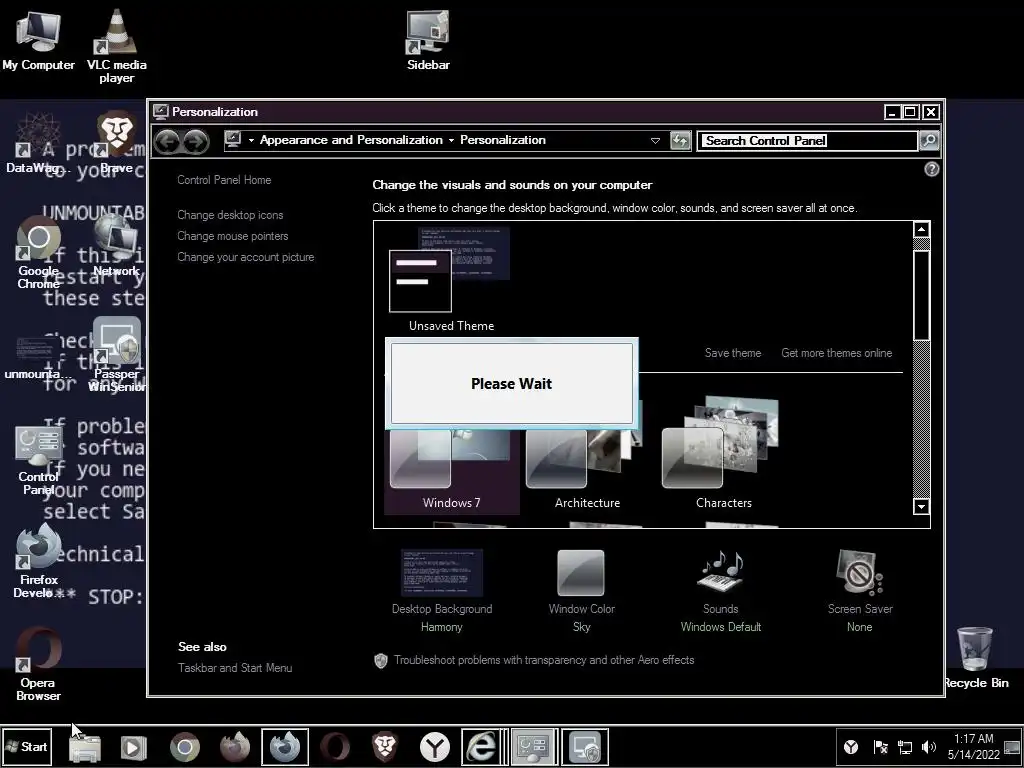Select the Control Panel desktop icon
The width and height of the screenshot is (1024, 768).
click(x=38, y=458)
